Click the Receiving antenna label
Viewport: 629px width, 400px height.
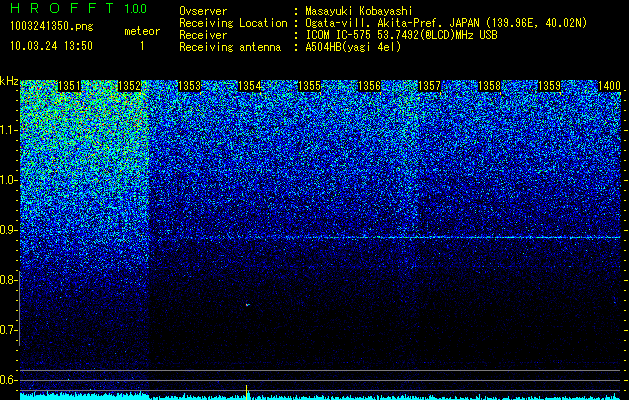click(230, 47)
